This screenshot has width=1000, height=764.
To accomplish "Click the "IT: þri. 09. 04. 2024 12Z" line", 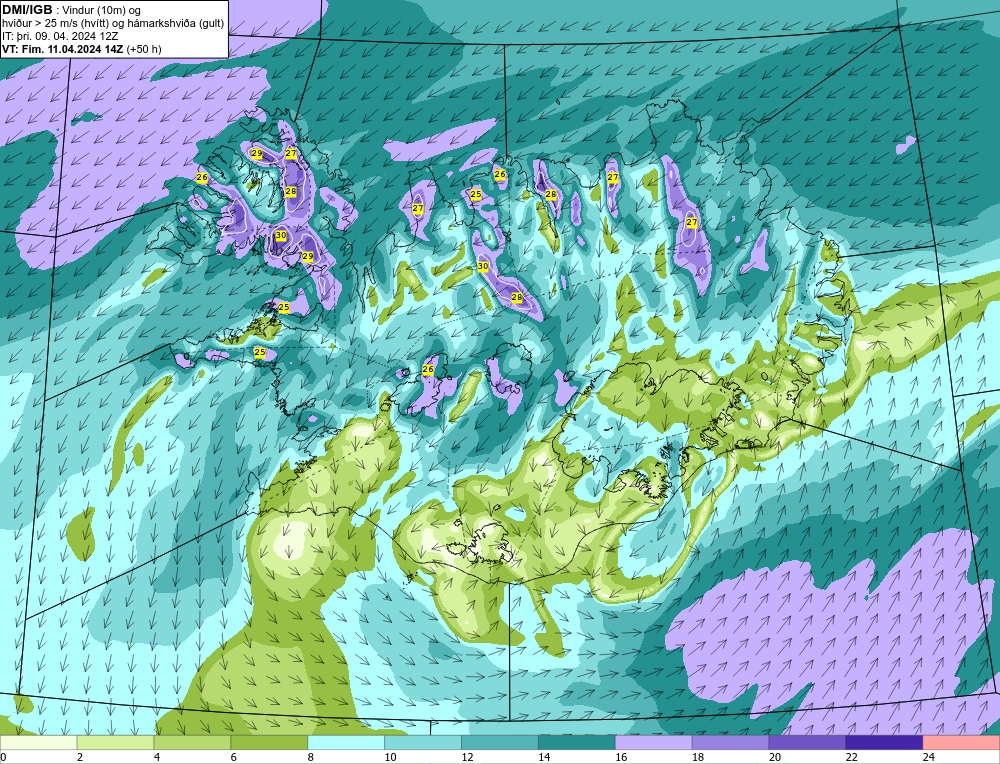I will [x=60, y=36].
